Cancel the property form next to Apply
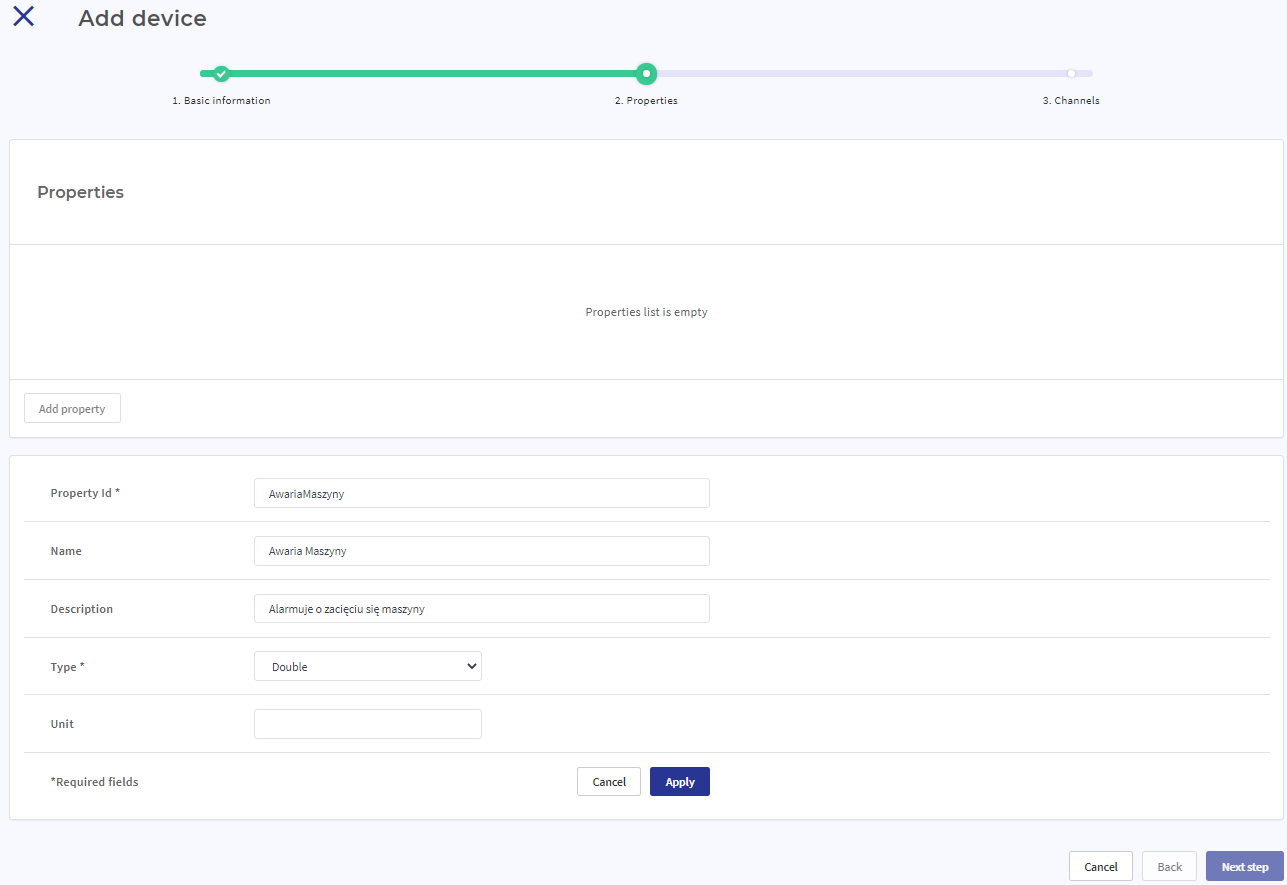The width and height of the screenshot is (1287, 885). [x=609, y=782]
